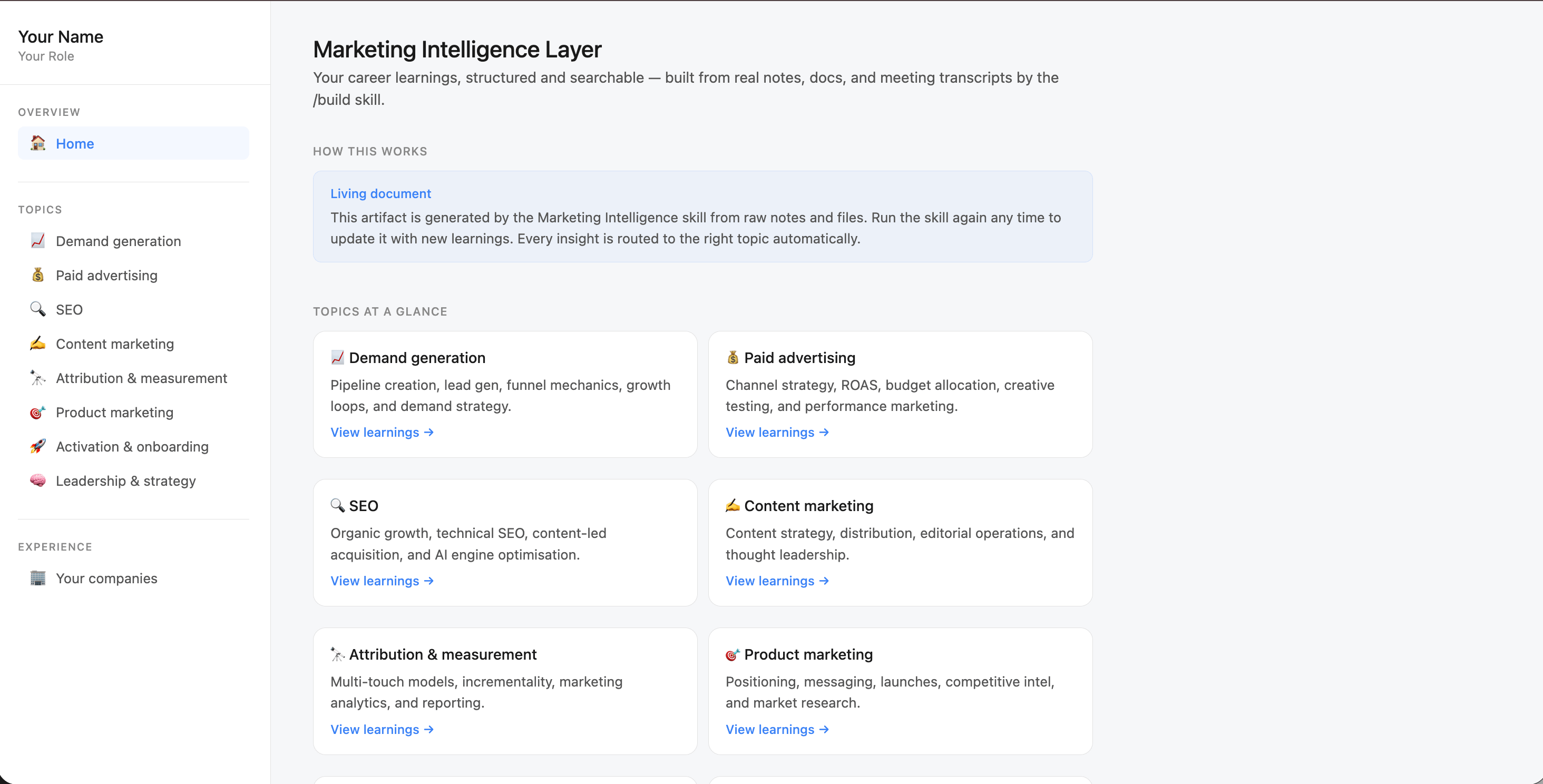
Task: Click the writing hand icon in sidebar
Action: click(38, 343)
